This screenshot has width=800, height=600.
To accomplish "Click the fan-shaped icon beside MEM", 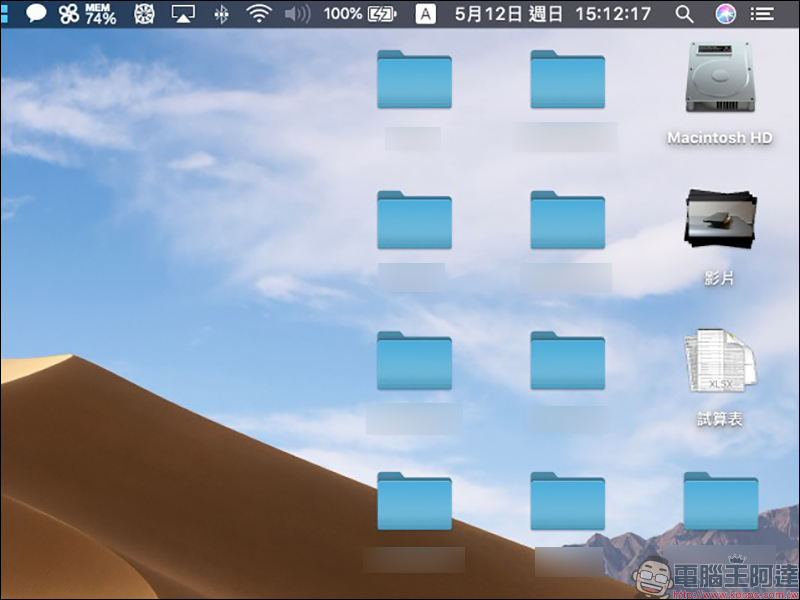I will click(68, 14).
